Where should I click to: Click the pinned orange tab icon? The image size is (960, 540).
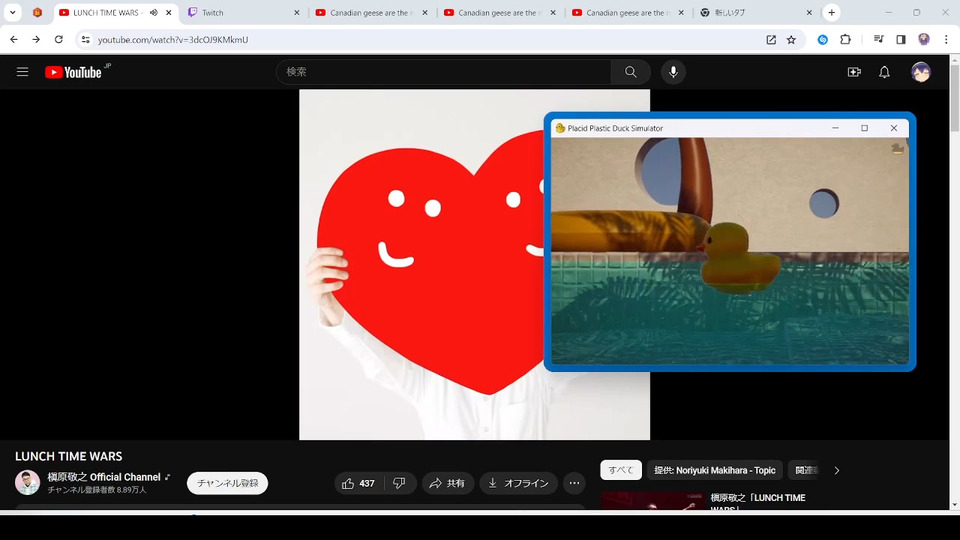point(37,12)
